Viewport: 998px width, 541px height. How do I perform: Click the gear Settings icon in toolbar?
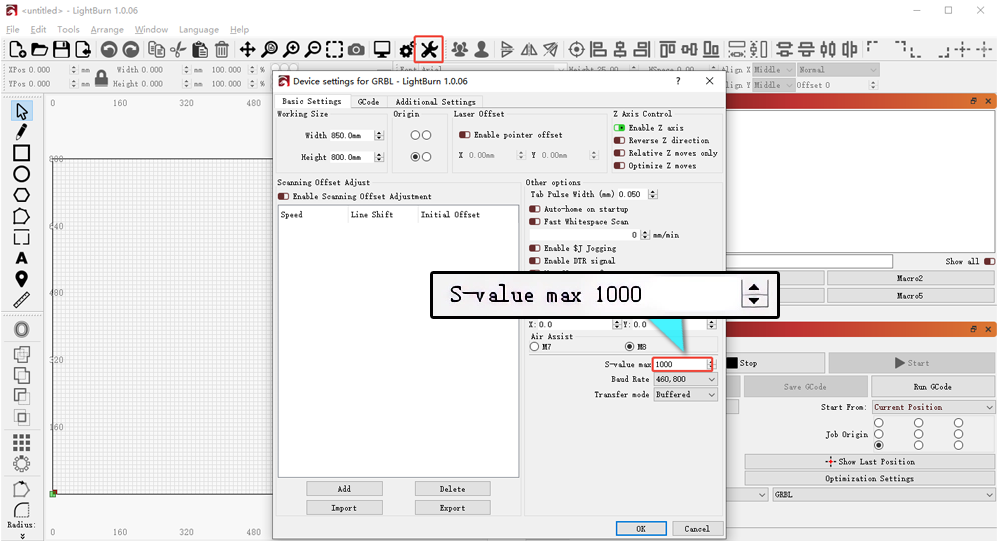point(406,50)
